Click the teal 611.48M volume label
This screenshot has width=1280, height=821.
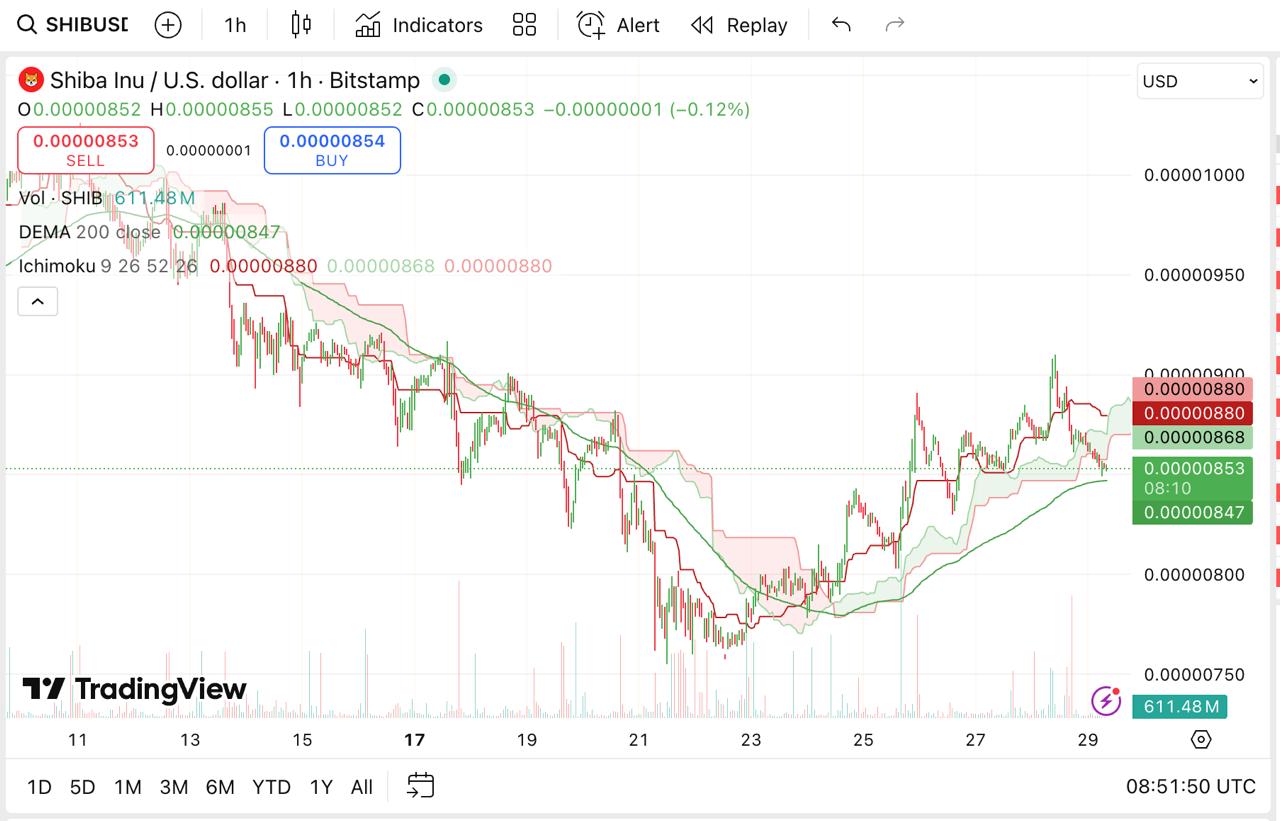pos(1179,706)
